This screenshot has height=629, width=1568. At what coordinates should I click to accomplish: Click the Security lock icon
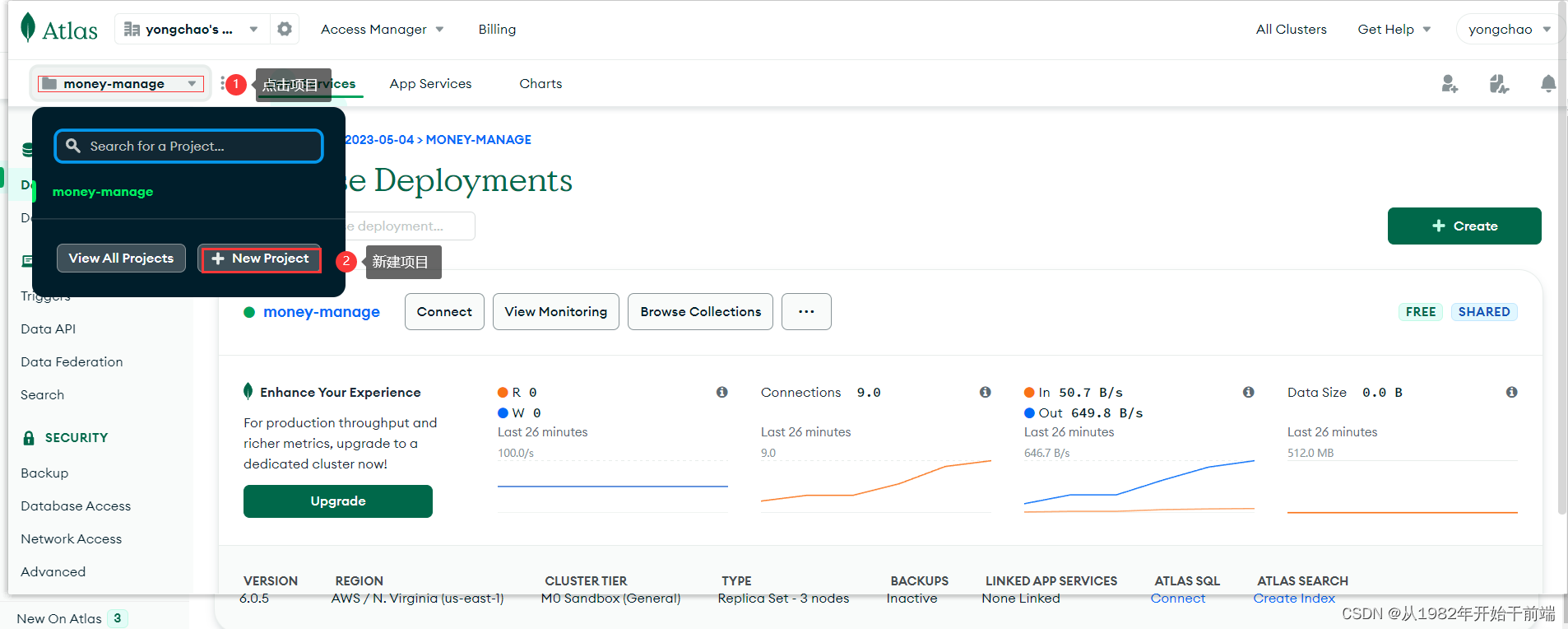[x=29, y=438]
